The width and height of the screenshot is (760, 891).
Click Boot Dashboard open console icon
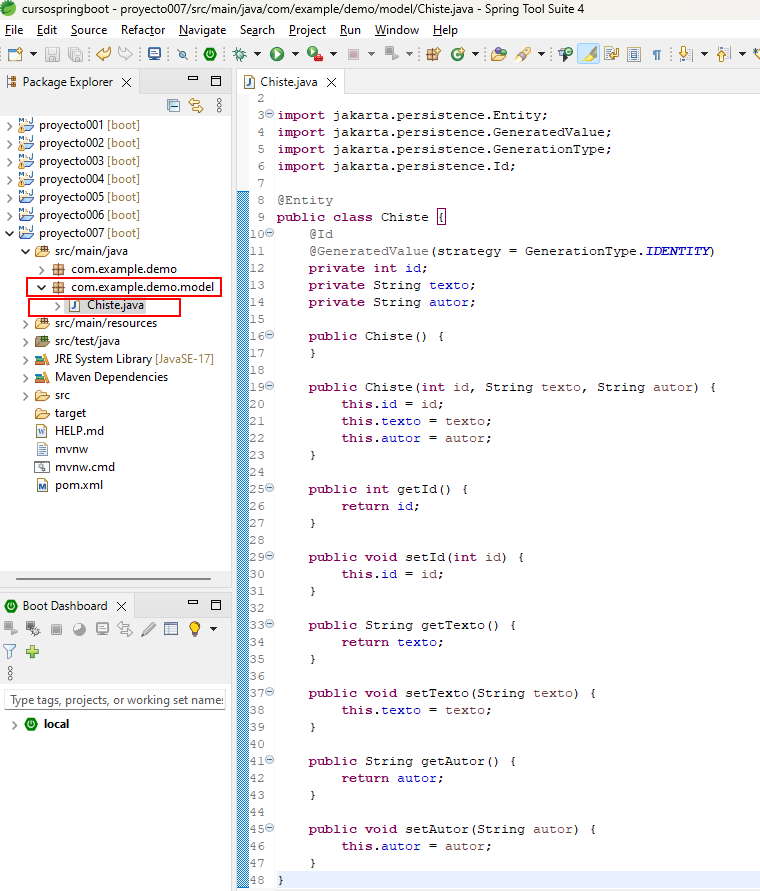point(102,629)
